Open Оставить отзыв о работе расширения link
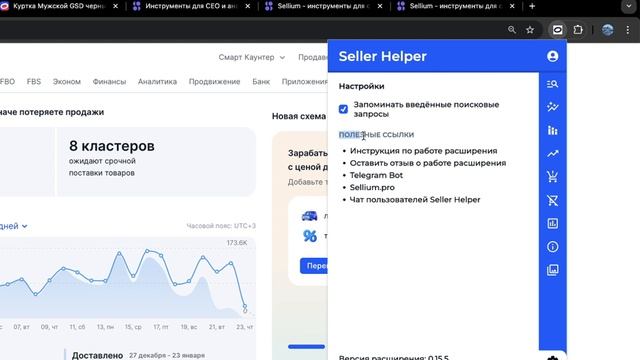Viewport: 640px width, 360px height. point(428,163)
